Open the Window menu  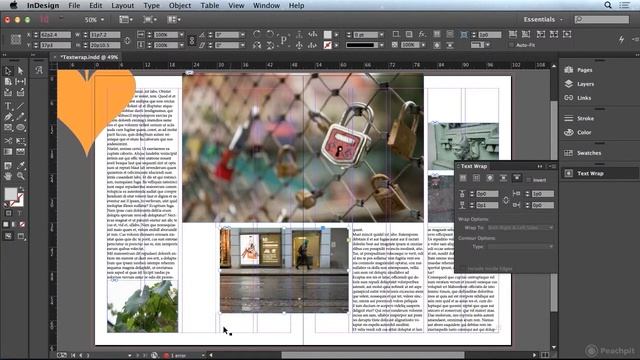[x=266, y=5]
